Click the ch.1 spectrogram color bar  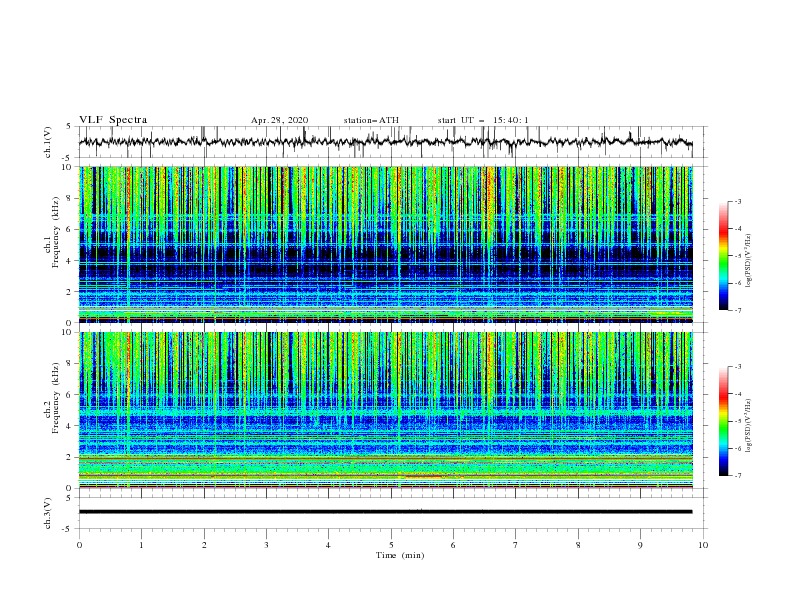723,256
